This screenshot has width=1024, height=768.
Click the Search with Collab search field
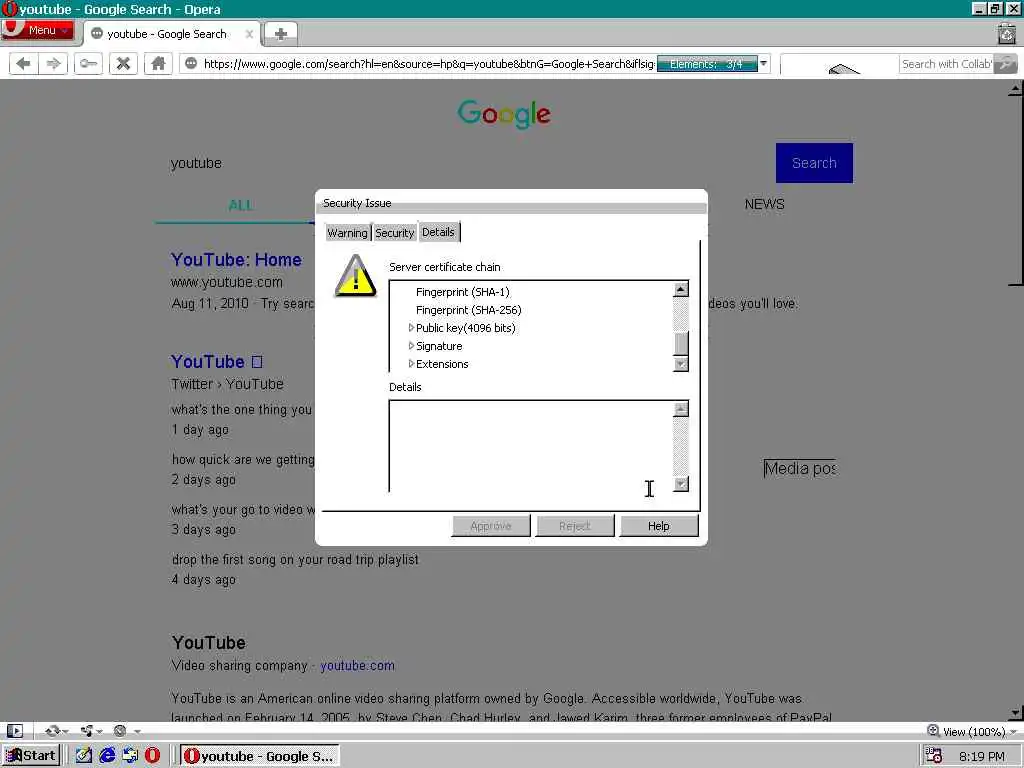click(946, 64)
